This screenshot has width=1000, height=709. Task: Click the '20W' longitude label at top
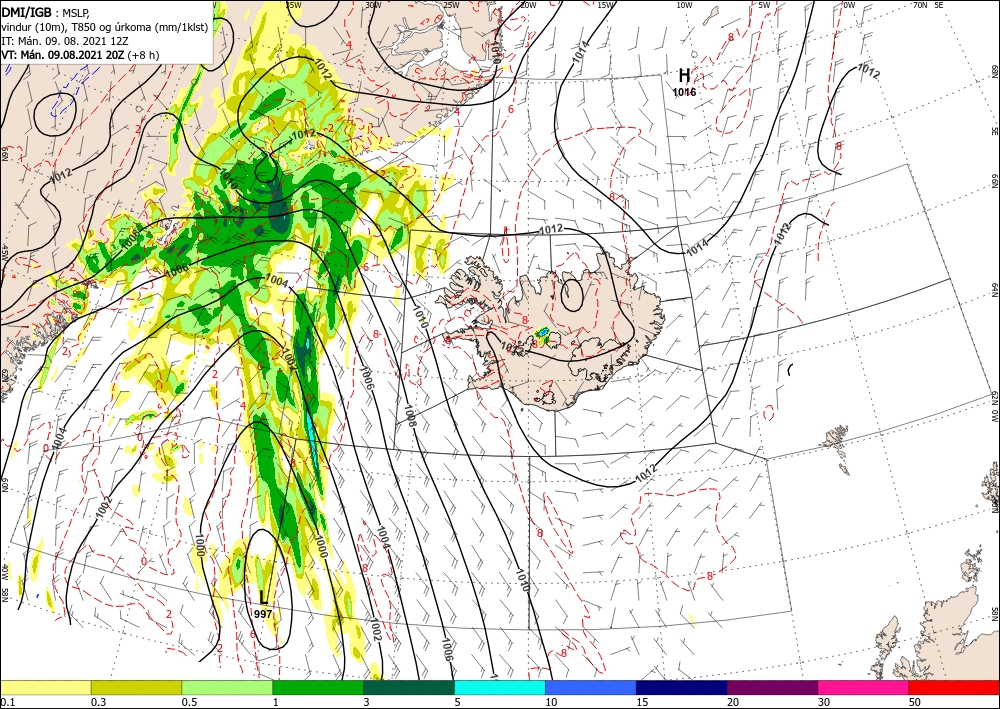pyautogui.click(x=528, y=5)
